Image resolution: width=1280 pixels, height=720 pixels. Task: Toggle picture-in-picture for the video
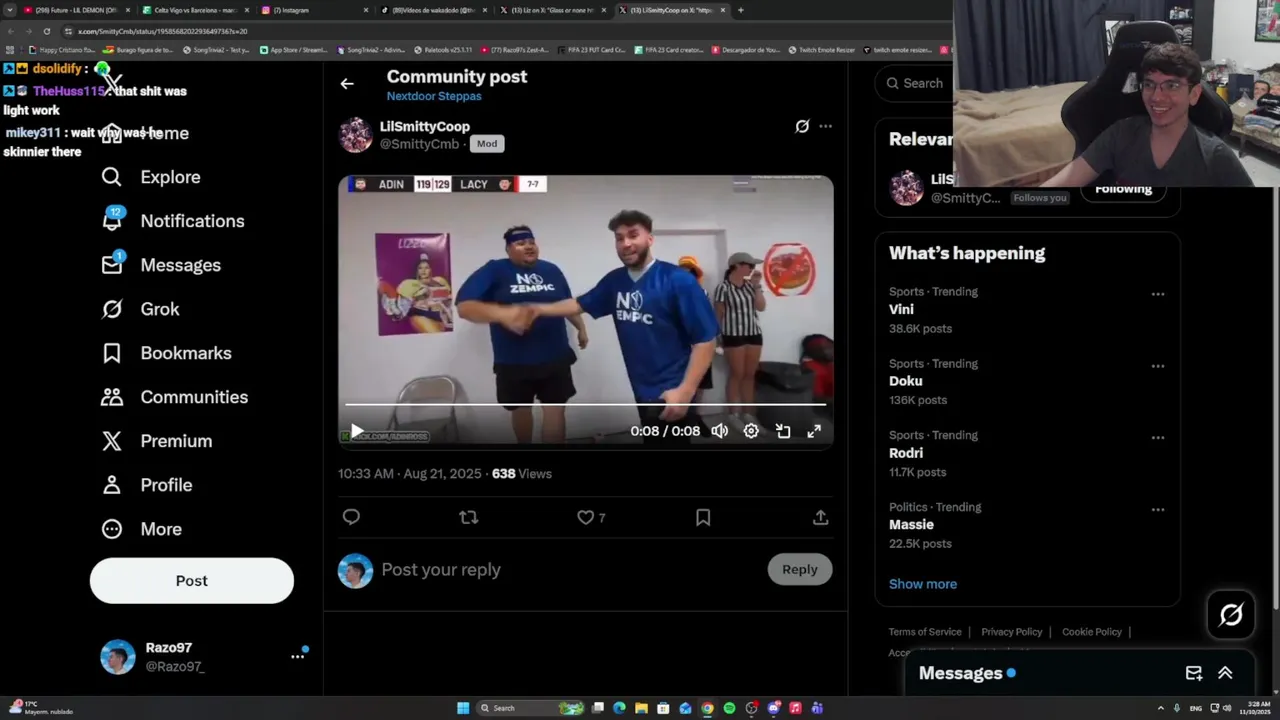pos(783,431)
